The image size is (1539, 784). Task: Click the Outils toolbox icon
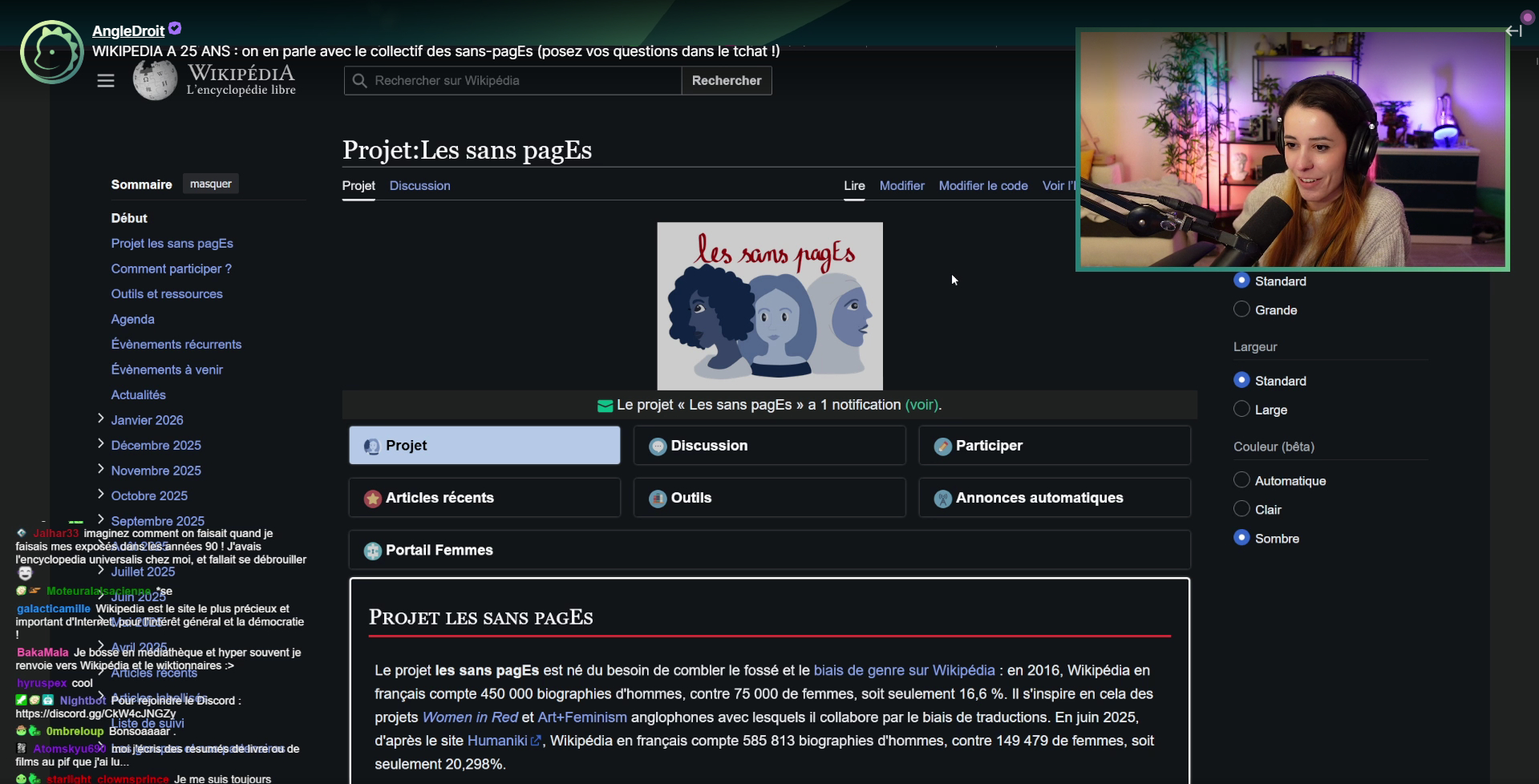click(658, 499)
